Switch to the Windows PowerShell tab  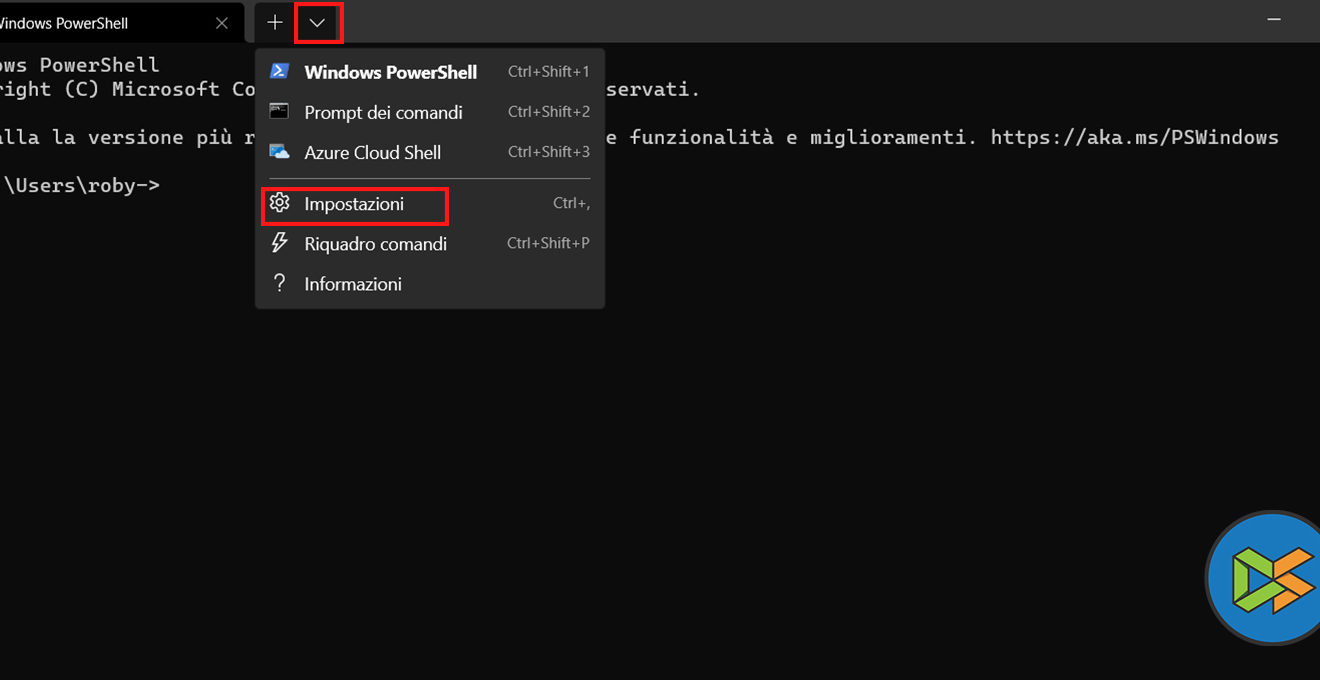[x=70, y=23]
